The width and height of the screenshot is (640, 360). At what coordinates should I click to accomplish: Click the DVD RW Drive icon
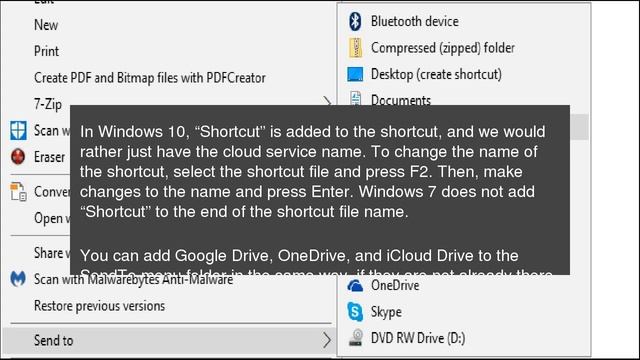356,338
